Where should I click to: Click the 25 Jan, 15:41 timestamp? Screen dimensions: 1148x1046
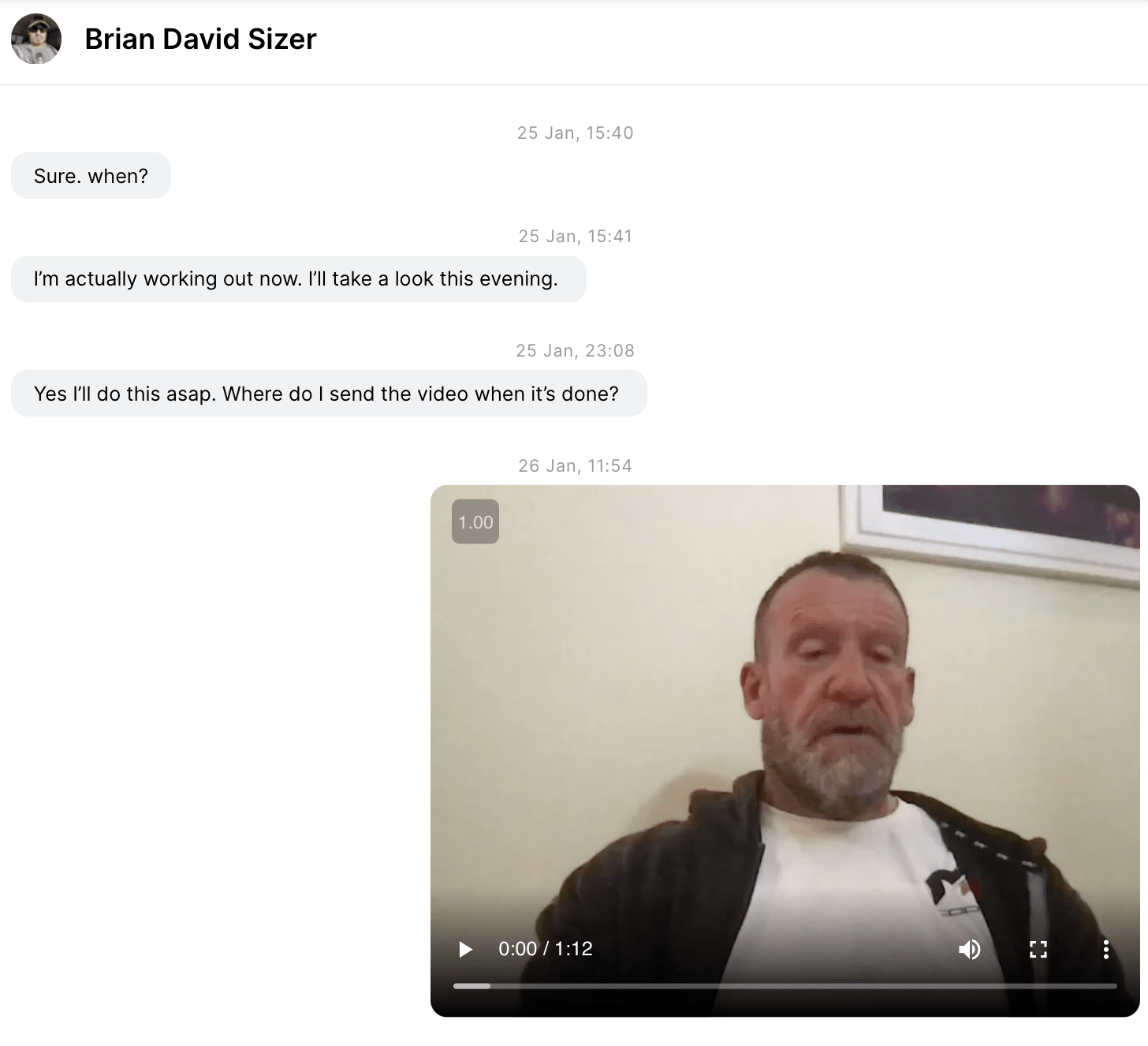pyautogui.click(x=575, y=236)
